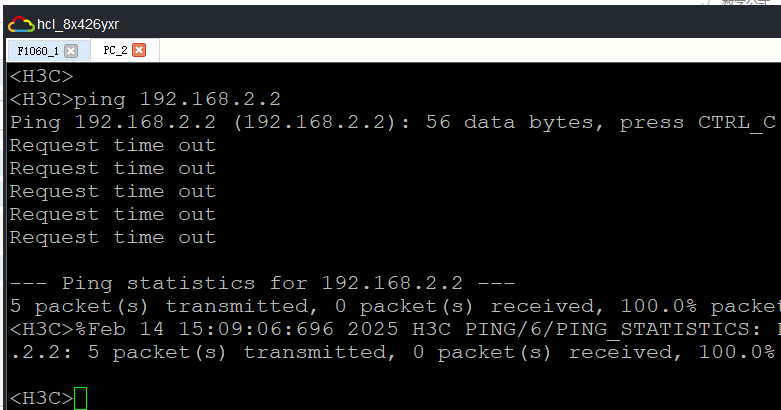Click the HCL cloud logo icon
Image resolution: width=781 pixels, height=410 pixels.
(21, 24)
